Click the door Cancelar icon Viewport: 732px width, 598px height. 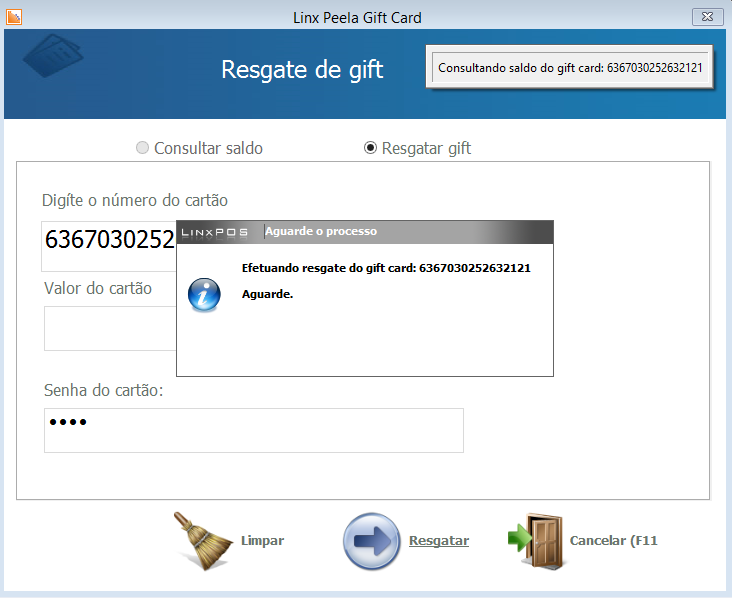(x=536, y=541)
